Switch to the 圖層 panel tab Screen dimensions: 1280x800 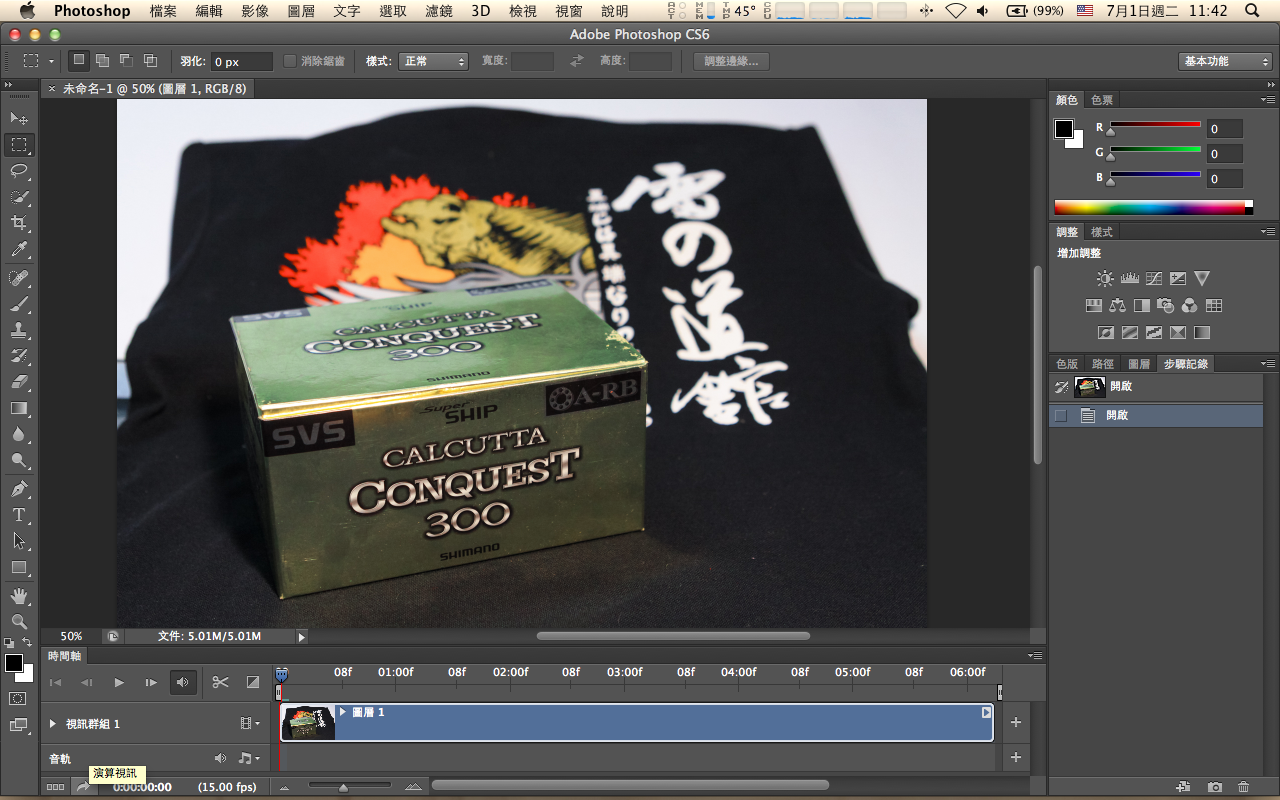click(x=1138, y=364)
